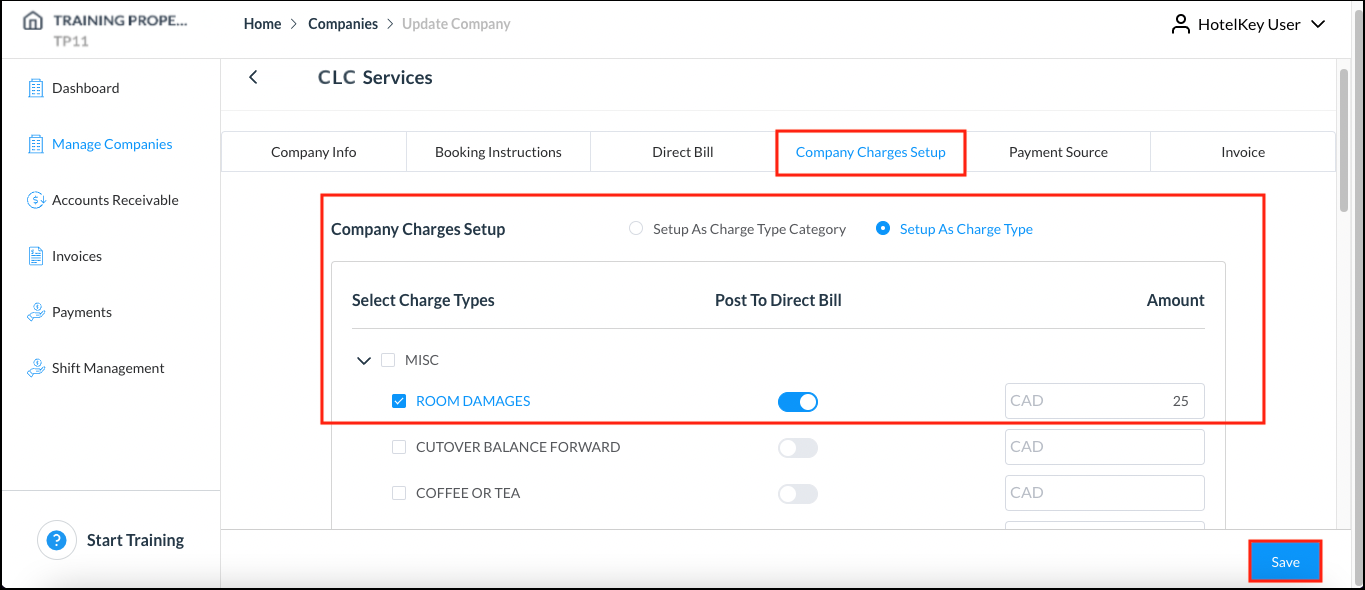Open the Payment Source tab
Image resolution: width=1365 pixels, height=590 pixels.
1058,151
